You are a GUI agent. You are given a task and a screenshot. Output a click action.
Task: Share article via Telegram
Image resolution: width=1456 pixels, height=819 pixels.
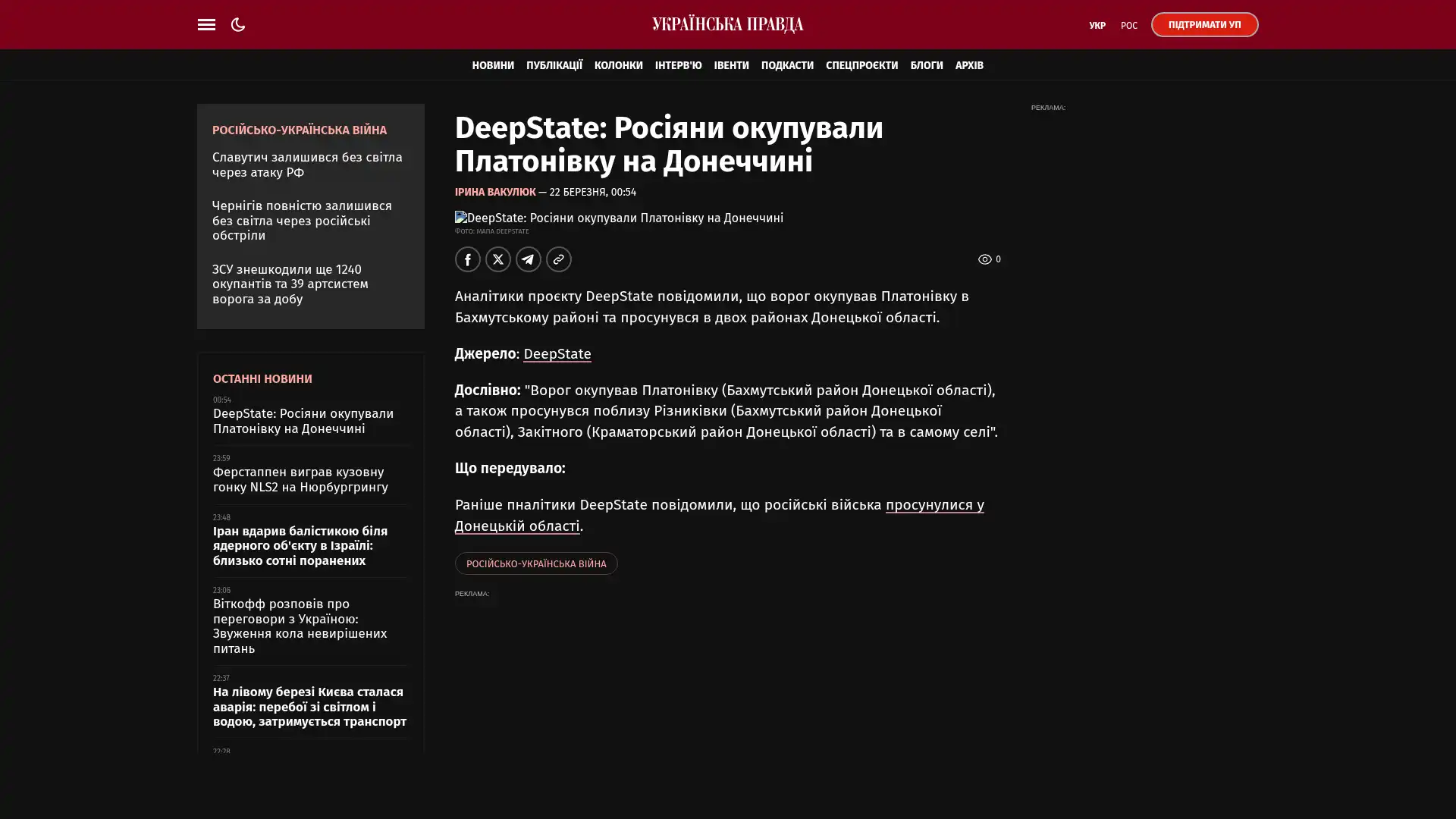pyautogui.click(x=529, y=259)
